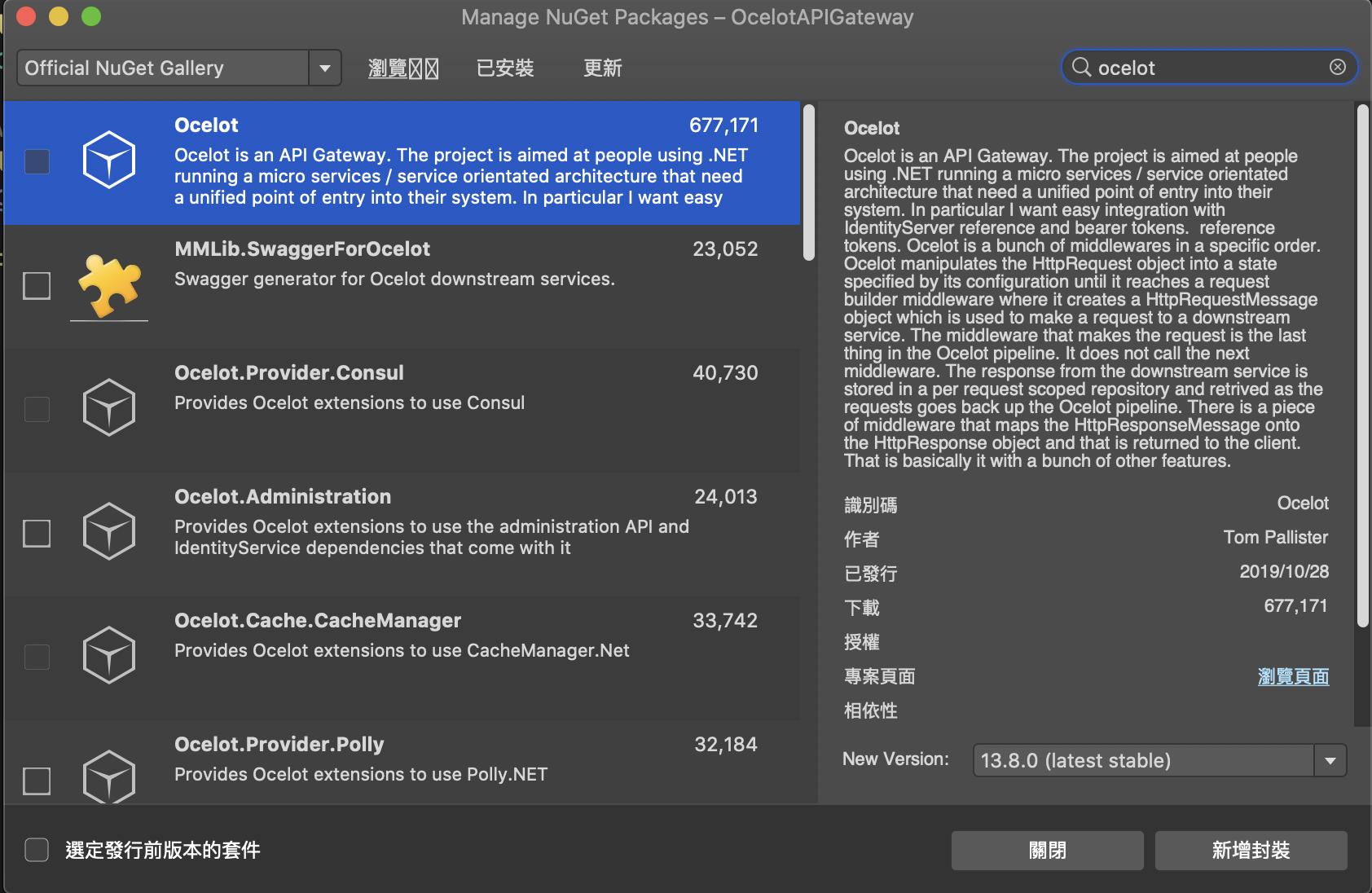Check the MMLib.SwaggerForOcelot package checkbox
This screenshot has height=893, width=1372.
37,286
